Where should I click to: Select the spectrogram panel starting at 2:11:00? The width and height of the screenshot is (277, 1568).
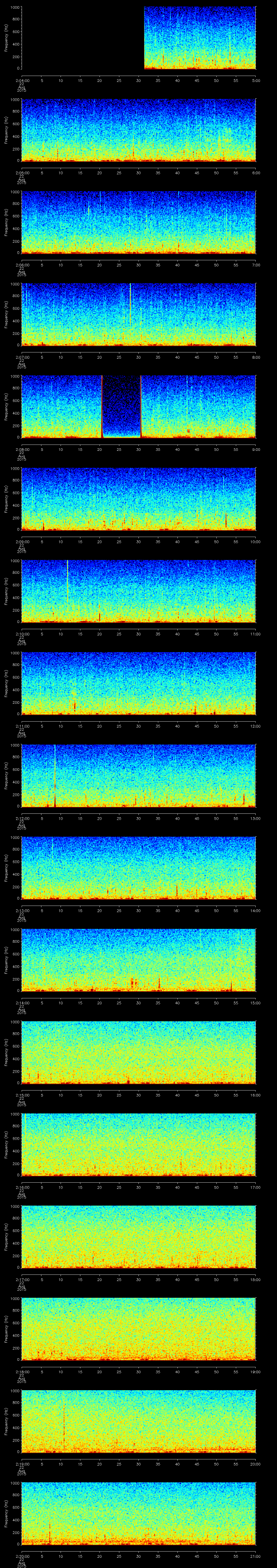(x=139, y=683)
